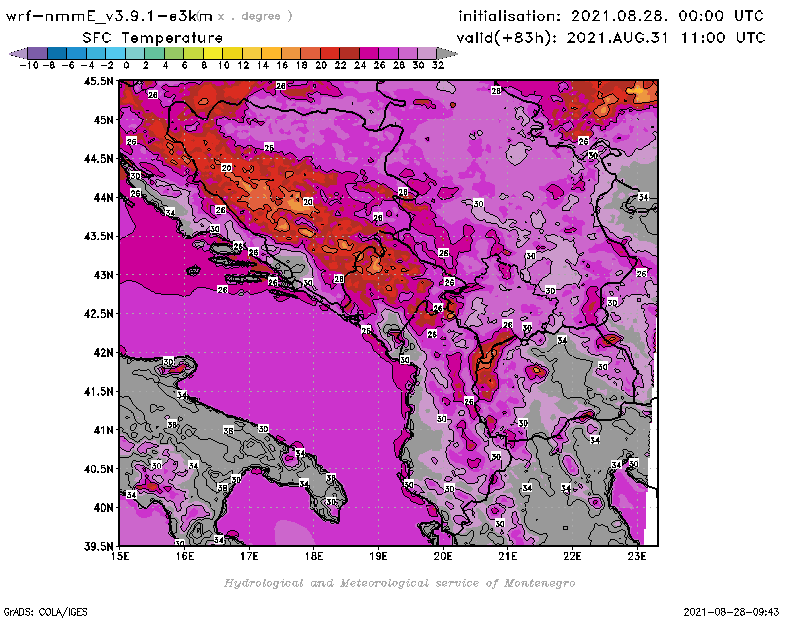Viewport: 800px width, 618px height.
Task: Click the '45N' latitude label
Action: click(x=103, y=120)
